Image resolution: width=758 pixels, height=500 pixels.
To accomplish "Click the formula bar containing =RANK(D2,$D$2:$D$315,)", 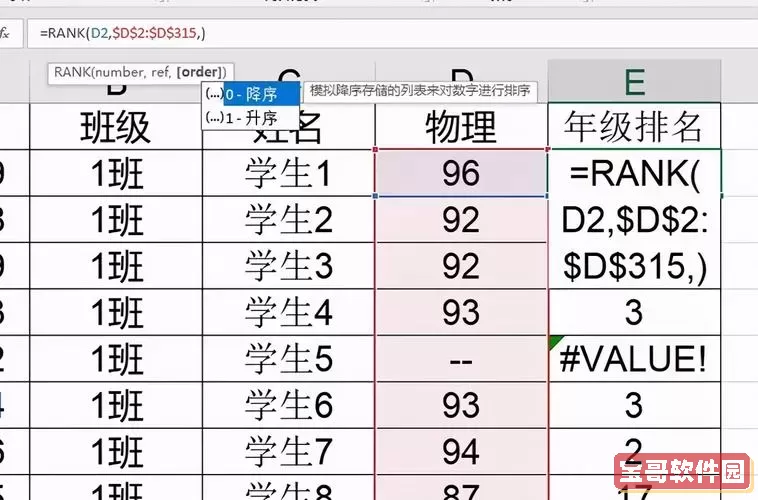I will [x=392, y=33].
